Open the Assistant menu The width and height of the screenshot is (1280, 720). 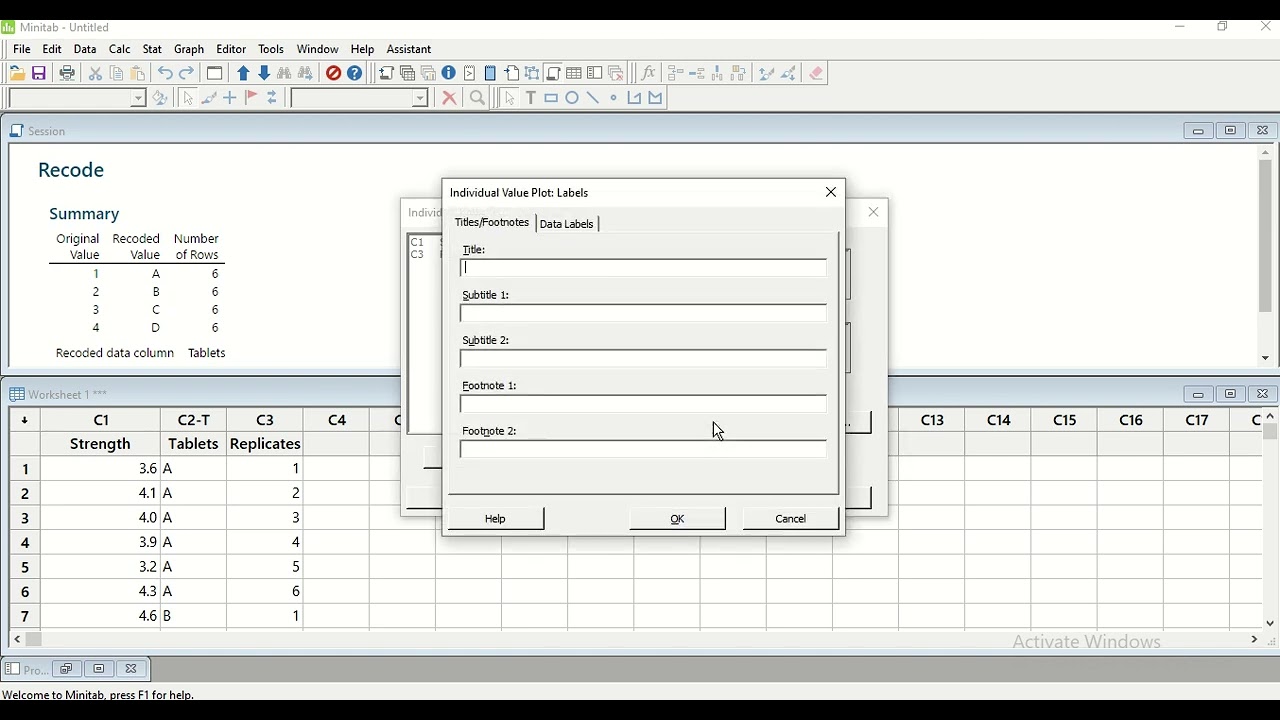pyautogui.click(x=409, y=49)
